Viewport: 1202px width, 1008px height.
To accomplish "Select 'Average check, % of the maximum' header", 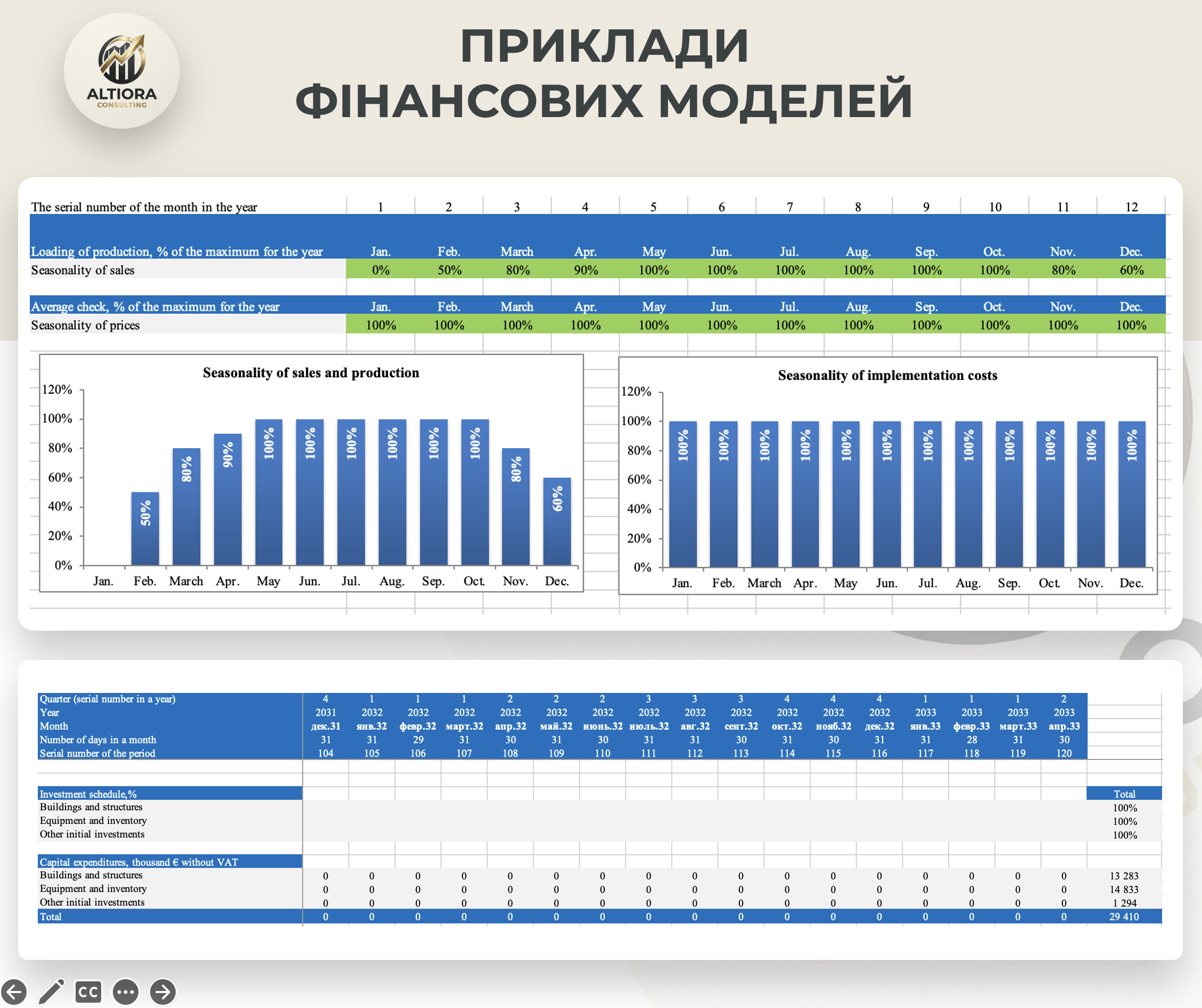I will click(x=155, y=306).
